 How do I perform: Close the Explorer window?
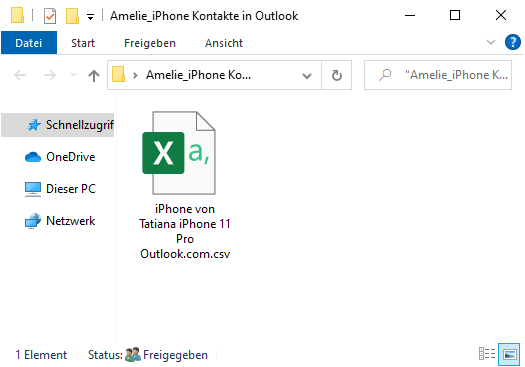click(501, 15)
